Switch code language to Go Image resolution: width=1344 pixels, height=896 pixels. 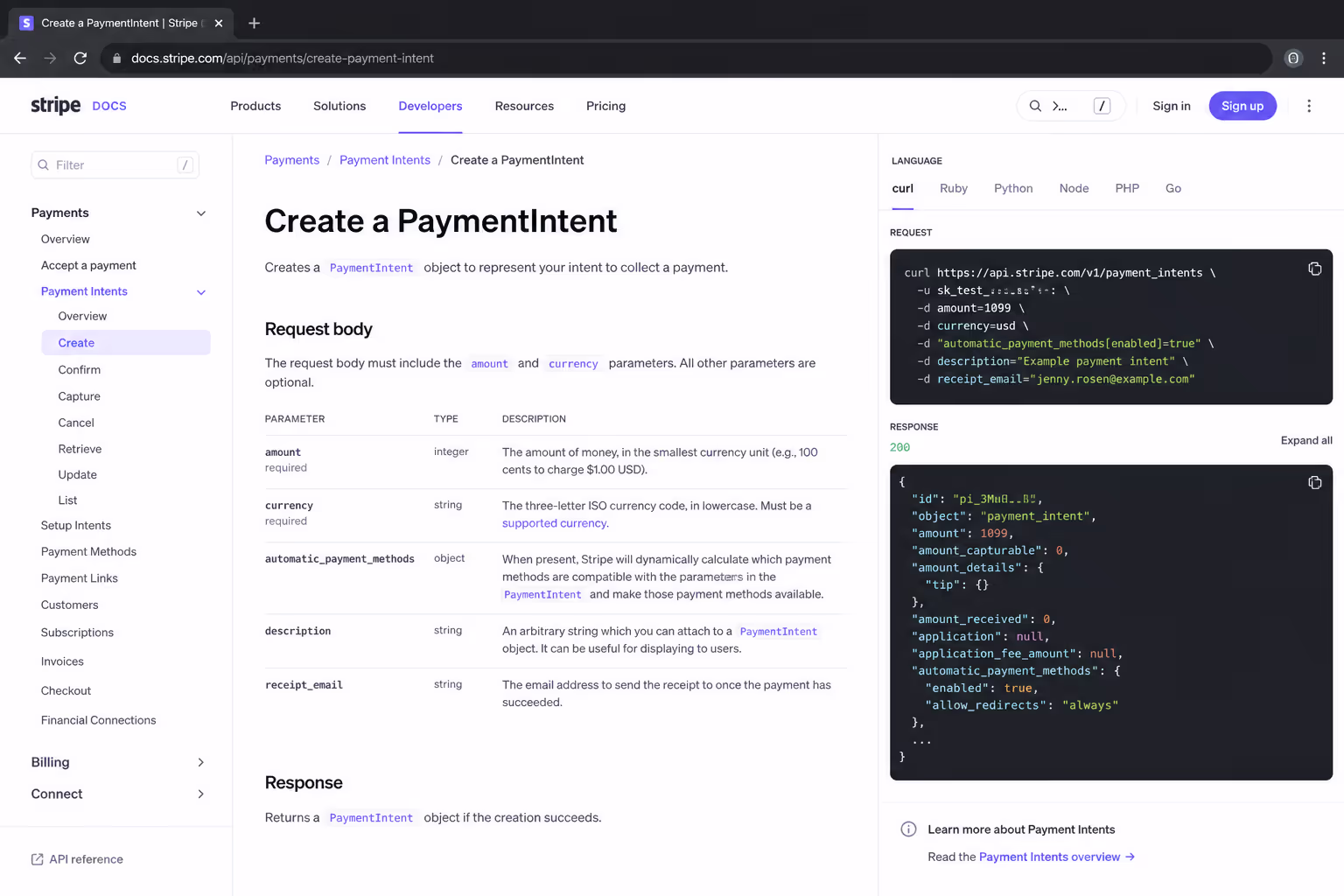point(1173,188)
